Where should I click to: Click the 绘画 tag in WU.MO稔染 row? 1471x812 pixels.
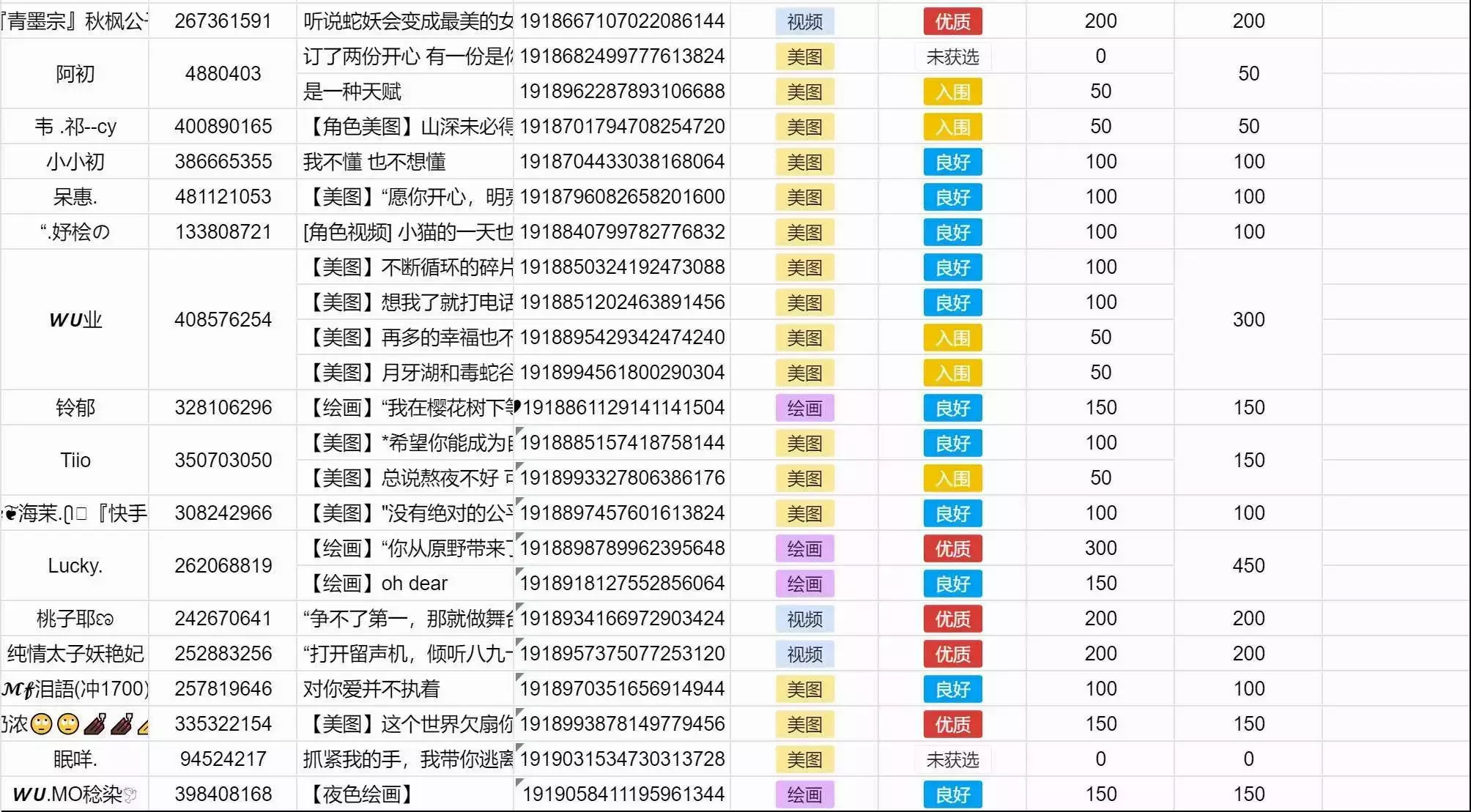(804, 794)
